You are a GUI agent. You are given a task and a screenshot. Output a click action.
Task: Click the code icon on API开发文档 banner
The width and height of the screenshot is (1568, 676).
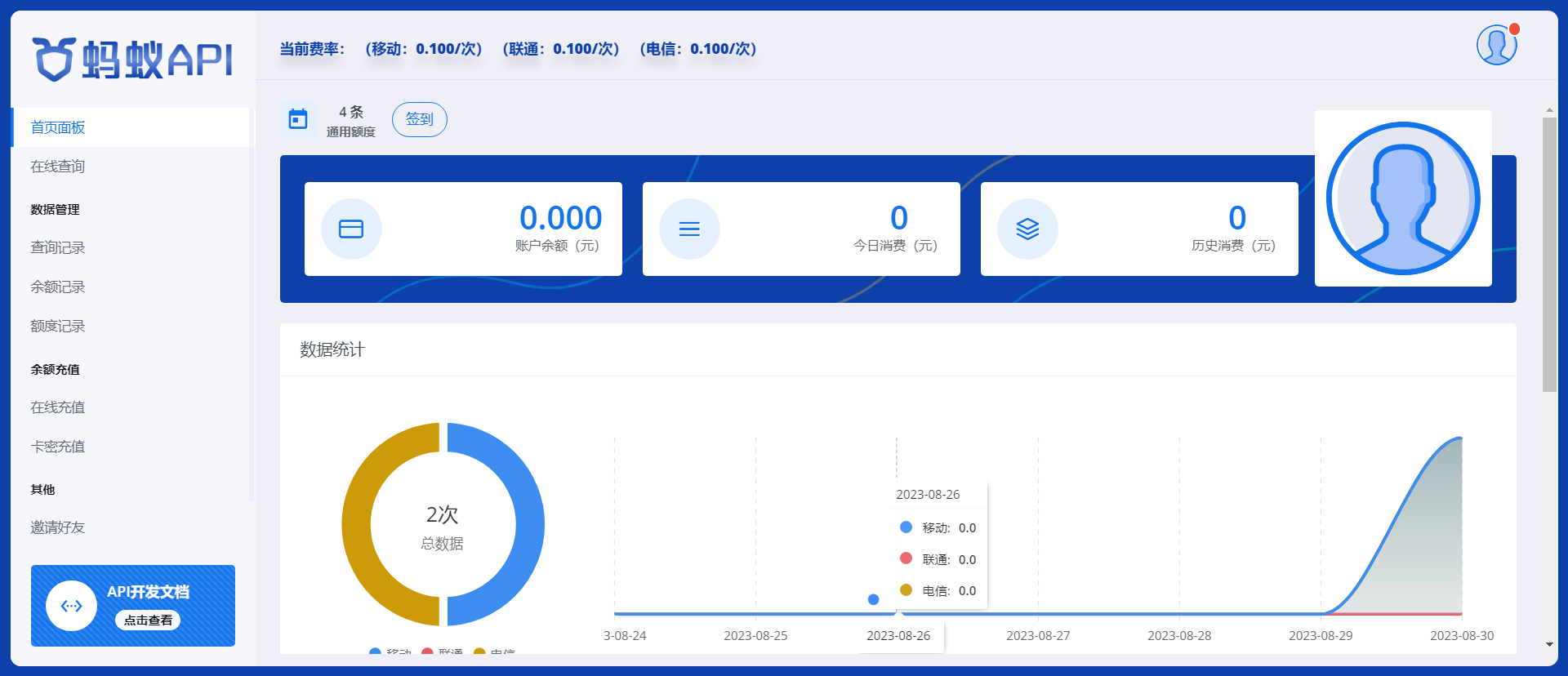tap(72, 606)
